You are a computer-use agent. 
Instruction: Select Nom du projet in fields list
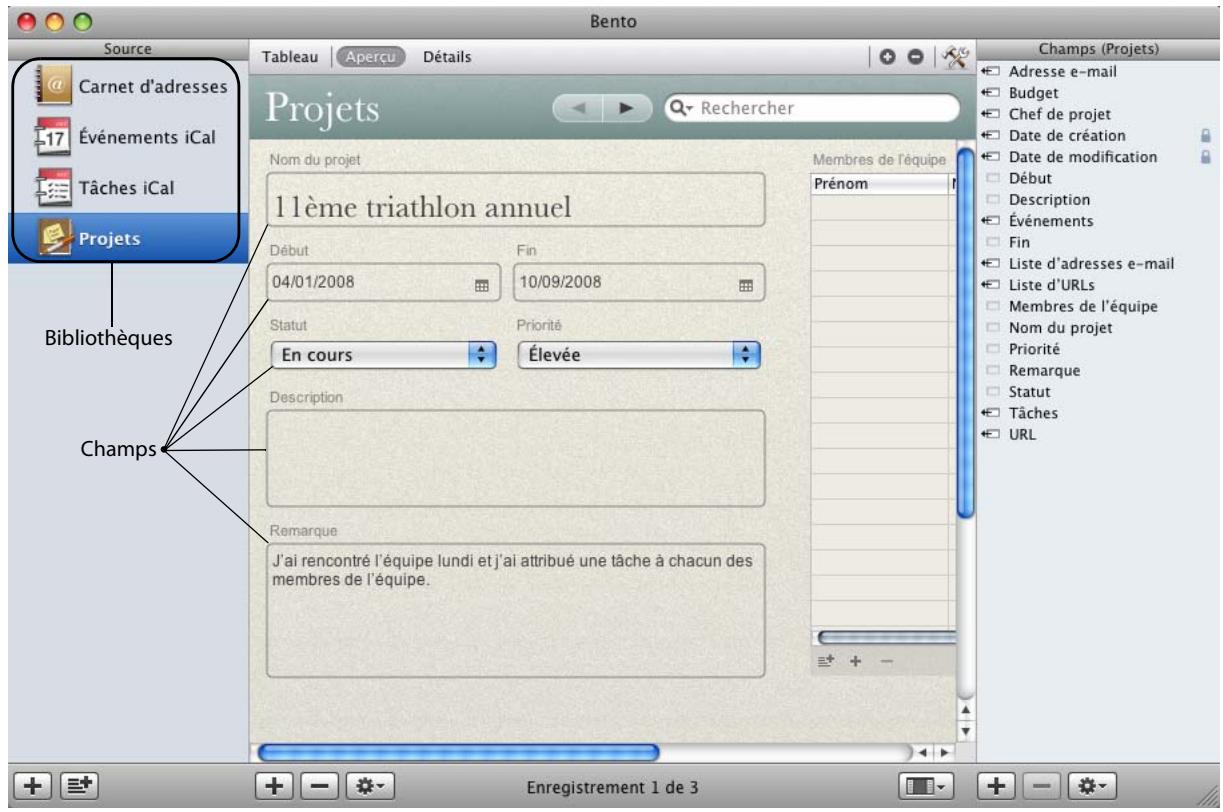(1061, 328)
